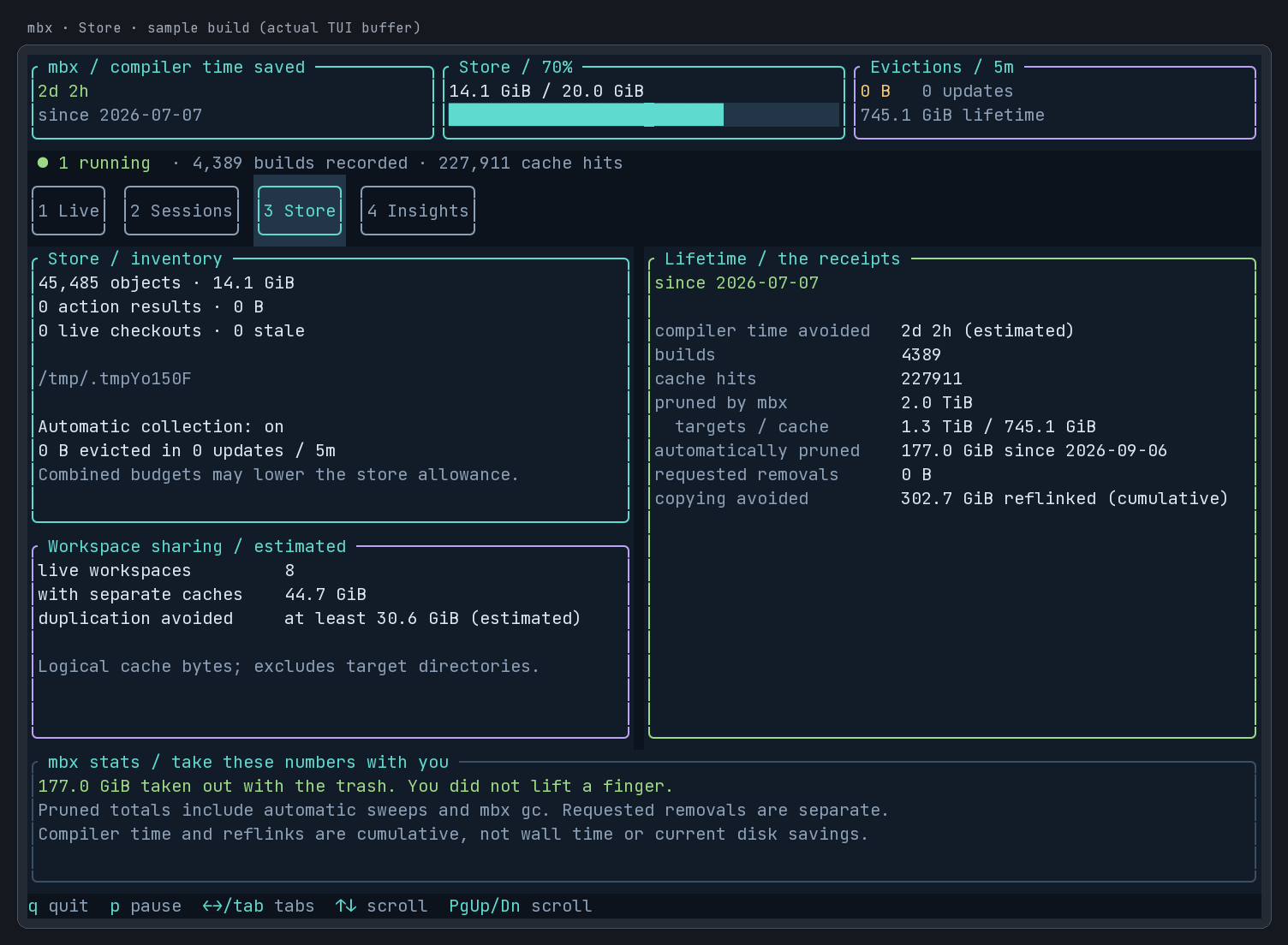Click '177.0 GiB taken out with the trash' line
This screenshot has width=1288, height=945.
coord(355,786)
